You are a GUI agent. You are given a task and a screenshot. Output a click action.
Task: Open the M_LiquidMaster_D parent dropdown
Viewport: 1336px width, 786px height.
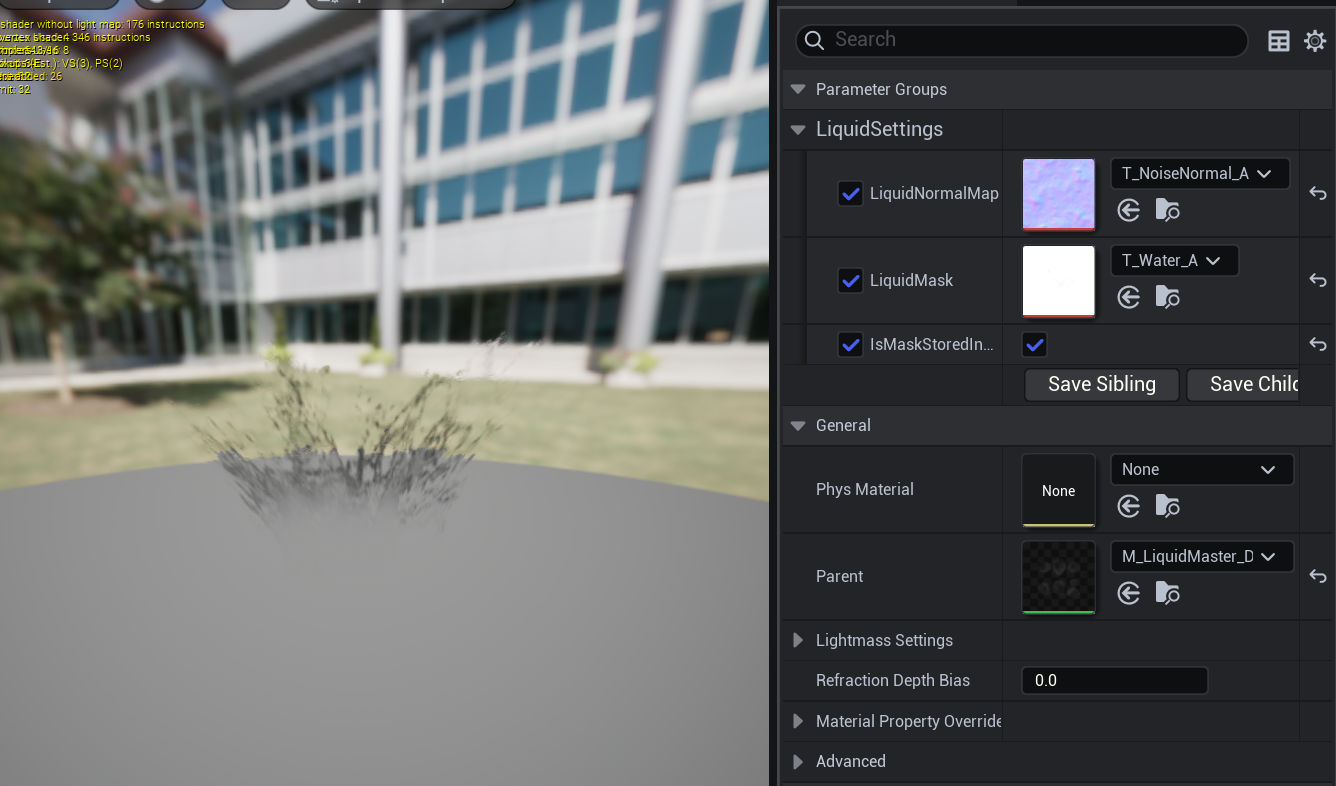[x=1202, y=556]
